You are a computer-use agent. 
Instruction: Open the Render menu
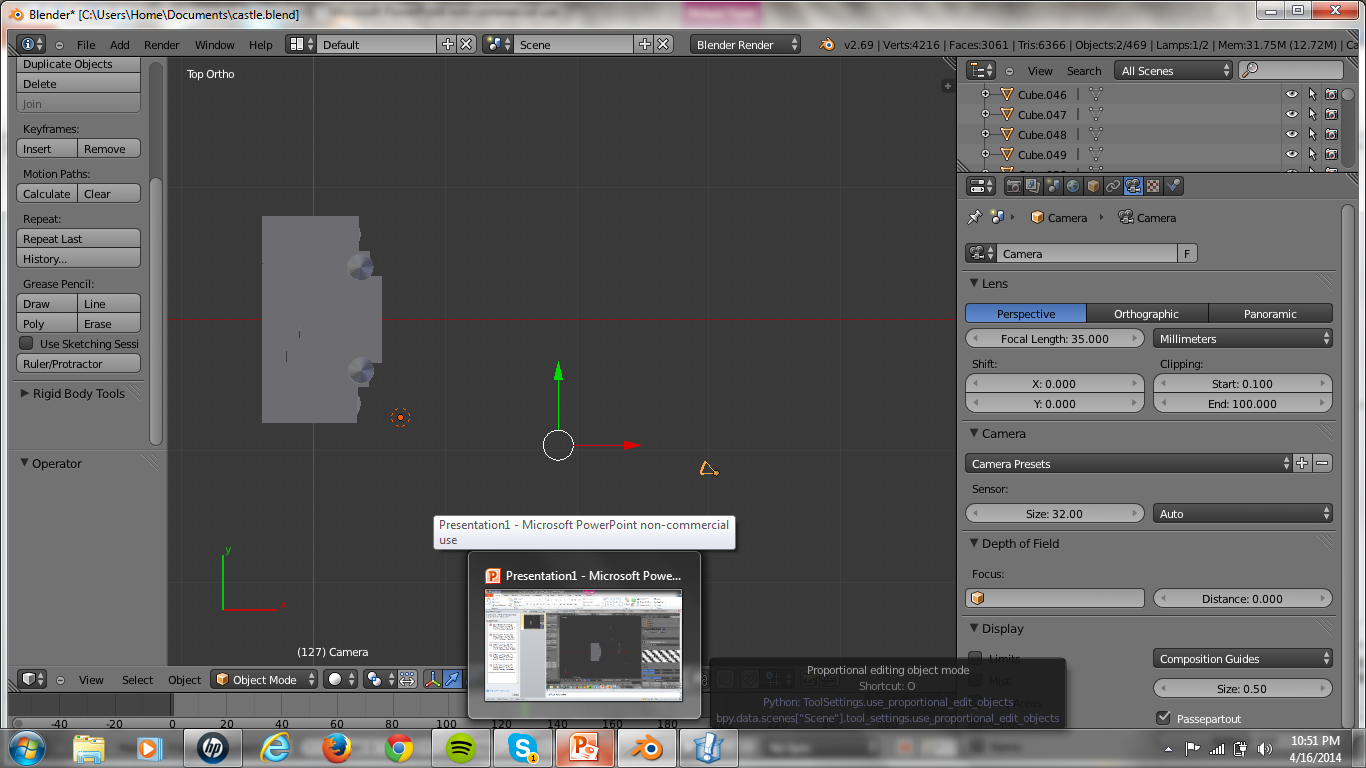(x=160, y=44)
